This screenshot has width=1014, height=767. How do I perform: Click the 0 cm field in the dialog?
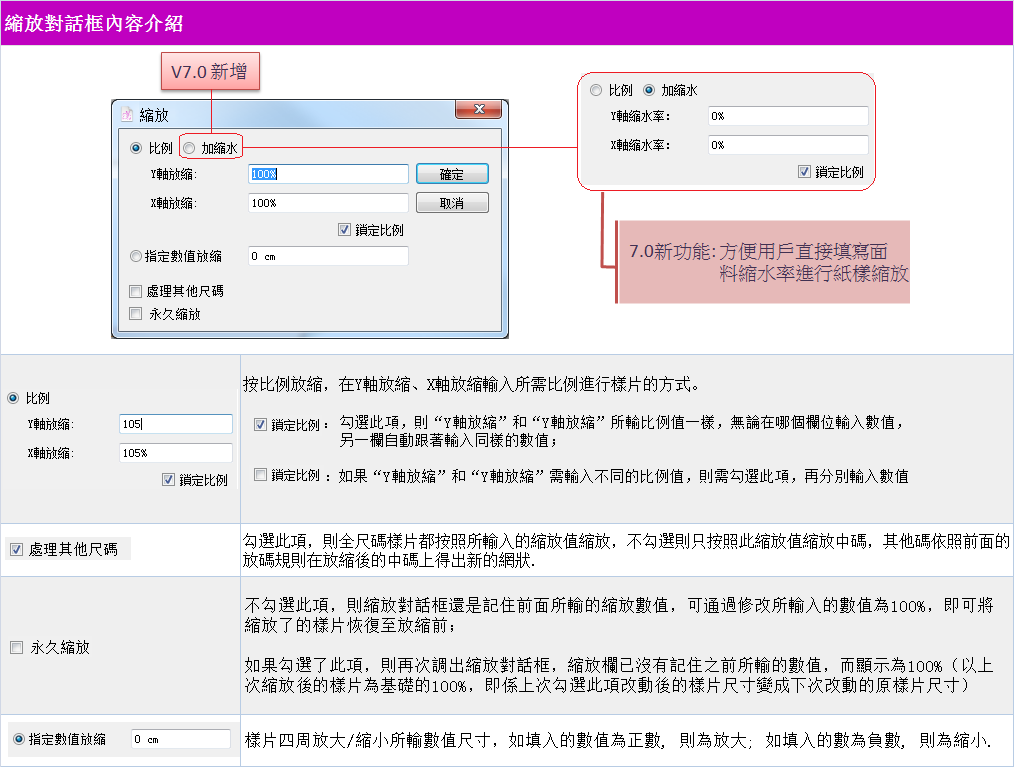click(x=328, y=256)
